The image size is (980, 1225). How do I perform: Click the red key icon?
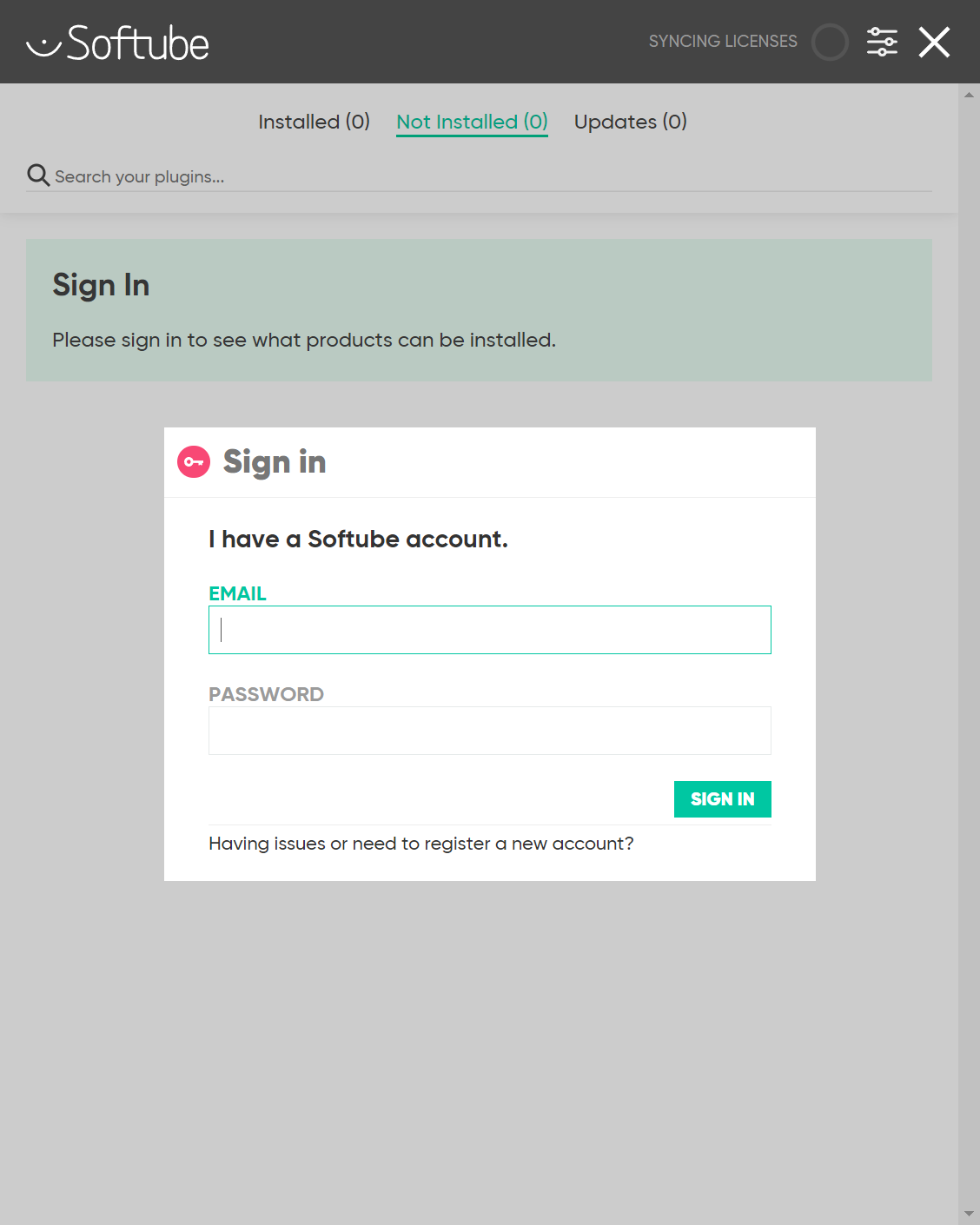pos(194,461)
